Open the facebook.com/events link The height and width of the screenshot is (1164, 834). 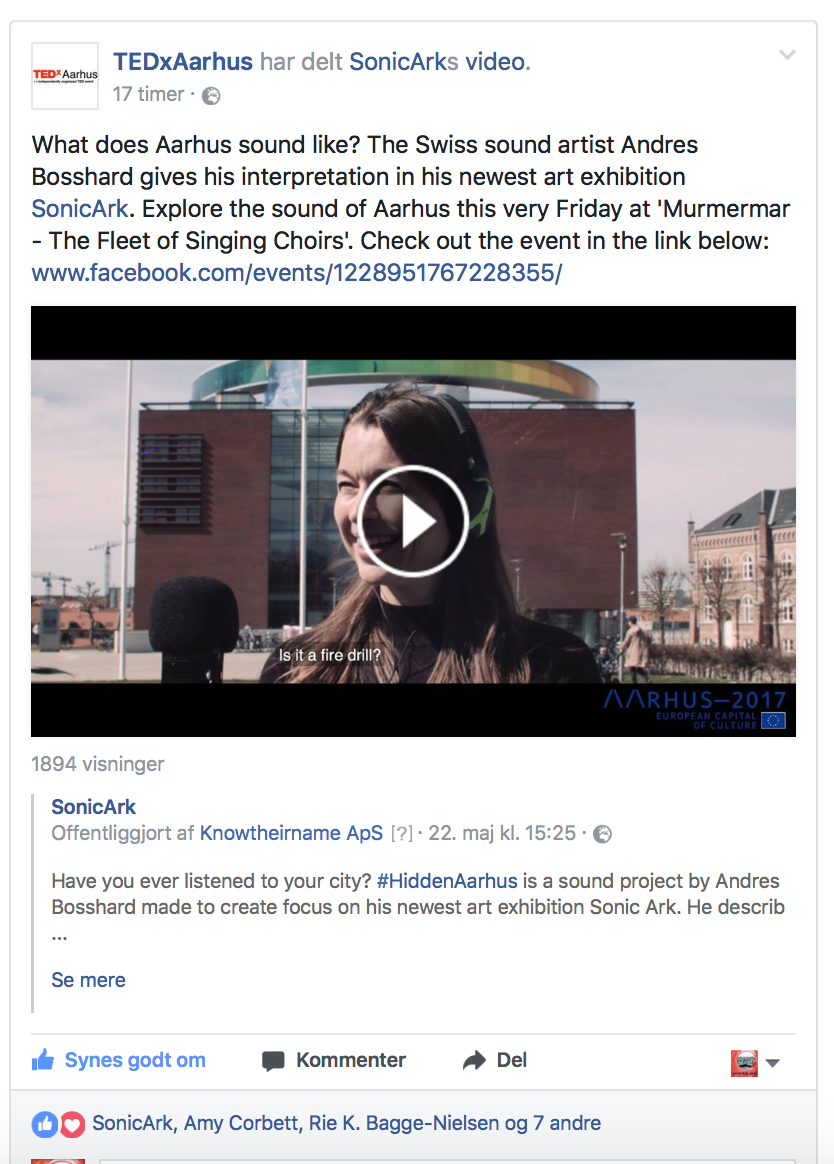(296, 272)
